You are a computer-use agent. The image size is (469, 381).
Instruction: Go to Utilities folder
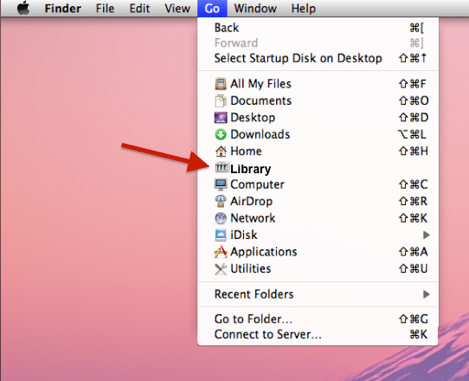click(318, 269)
